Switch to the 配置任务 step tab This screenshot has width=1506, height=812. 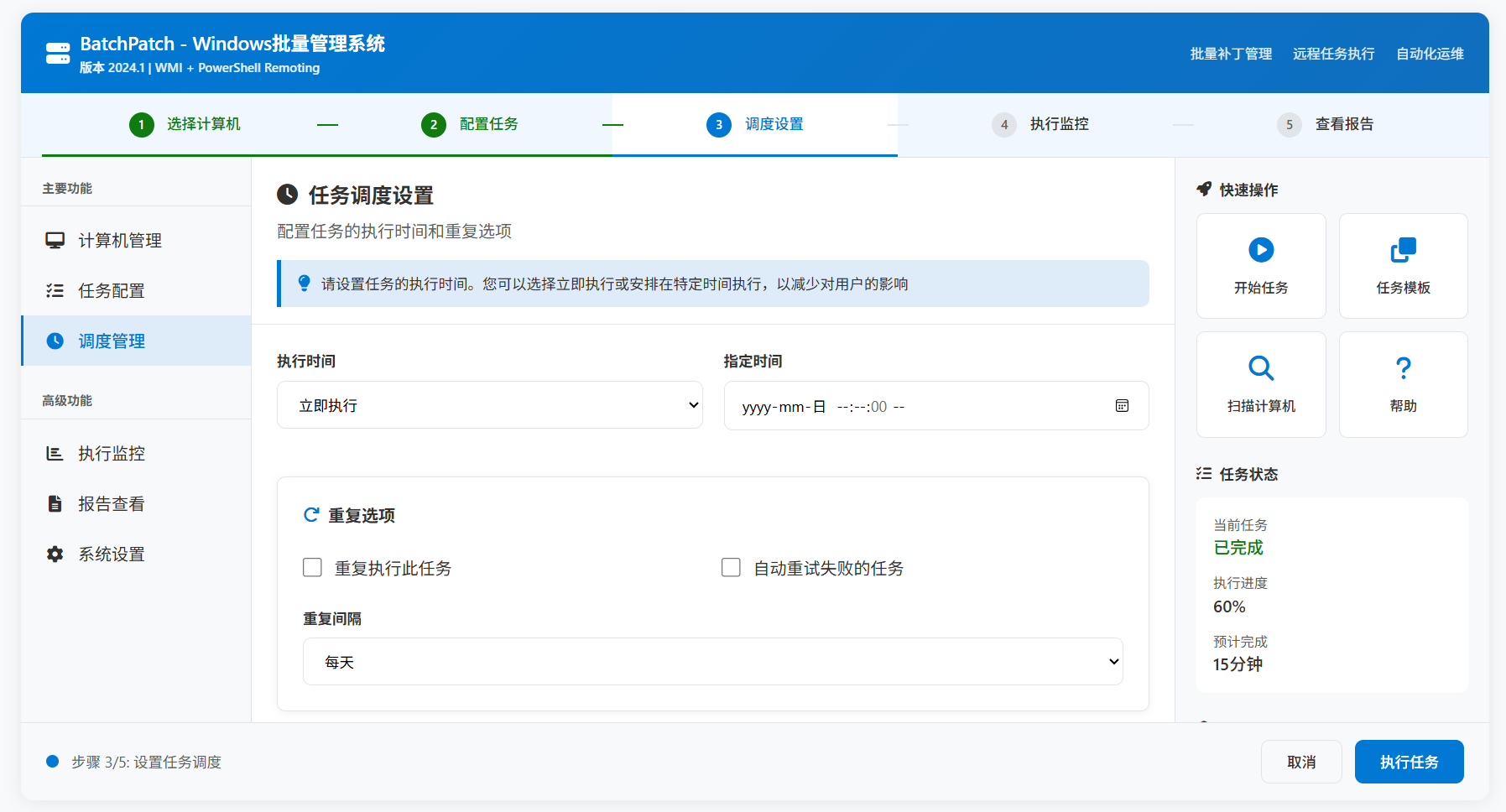point(470,125)
